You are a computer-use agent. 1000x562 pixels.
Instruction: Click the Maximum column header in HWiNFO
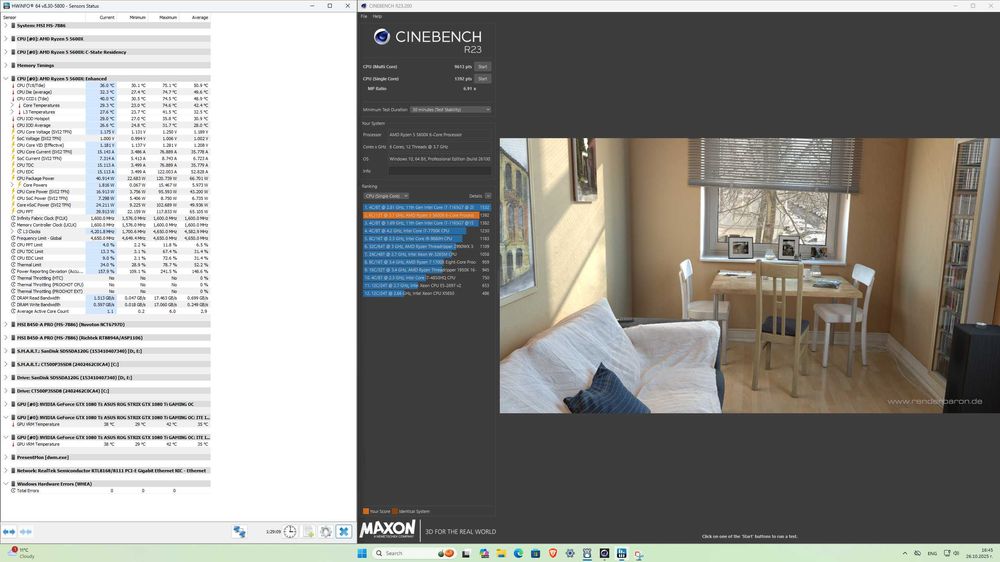click(x=163, y=17)
